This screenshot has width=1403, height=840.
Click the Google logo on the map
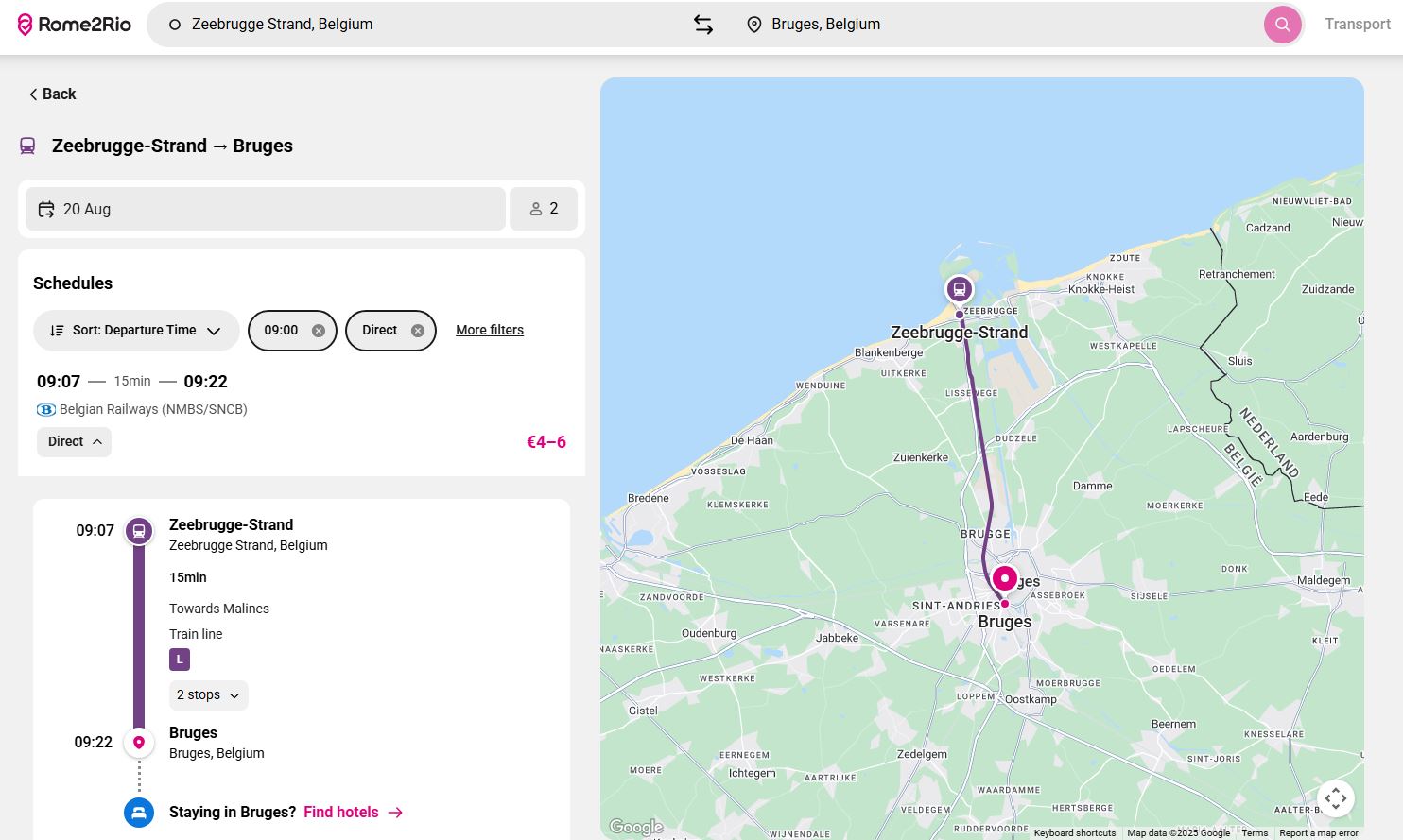click(636, 827)
